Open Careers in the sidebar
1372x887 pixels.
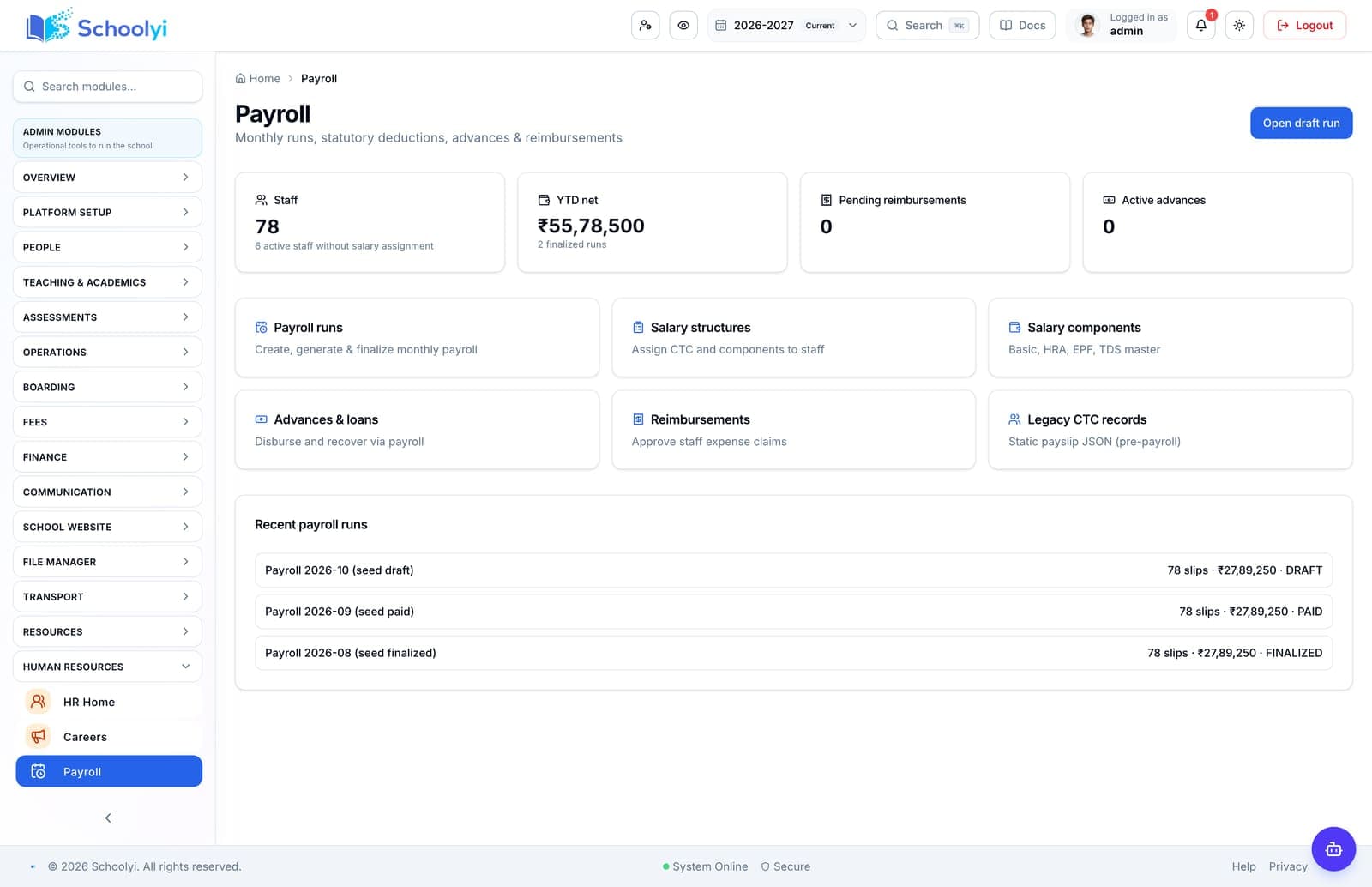(109, 737)
